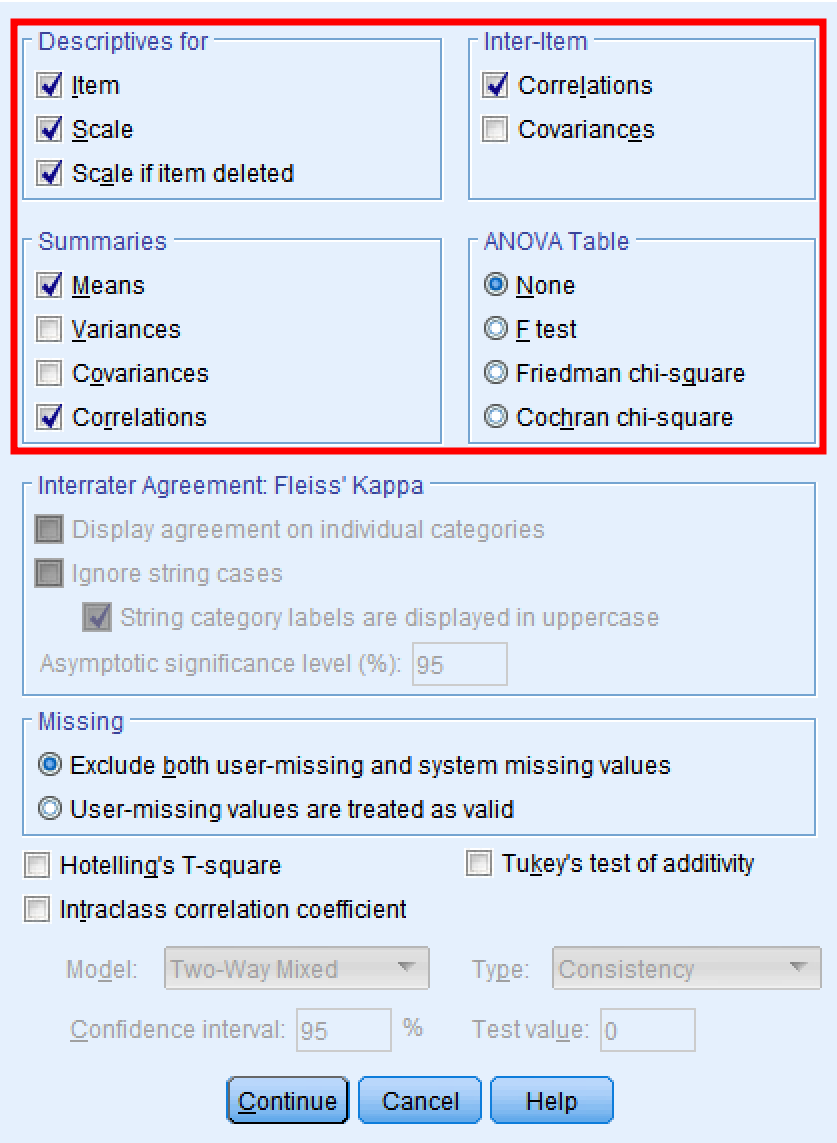Check Tukey's test of additivity
837x1143 pixels.
[x=479, y=864]
